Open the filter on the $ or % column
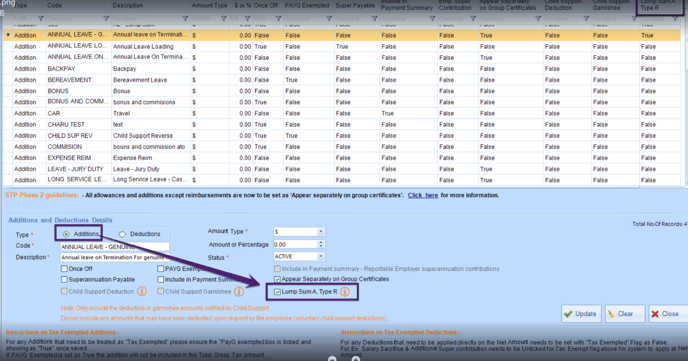 [x=247, y=18]
